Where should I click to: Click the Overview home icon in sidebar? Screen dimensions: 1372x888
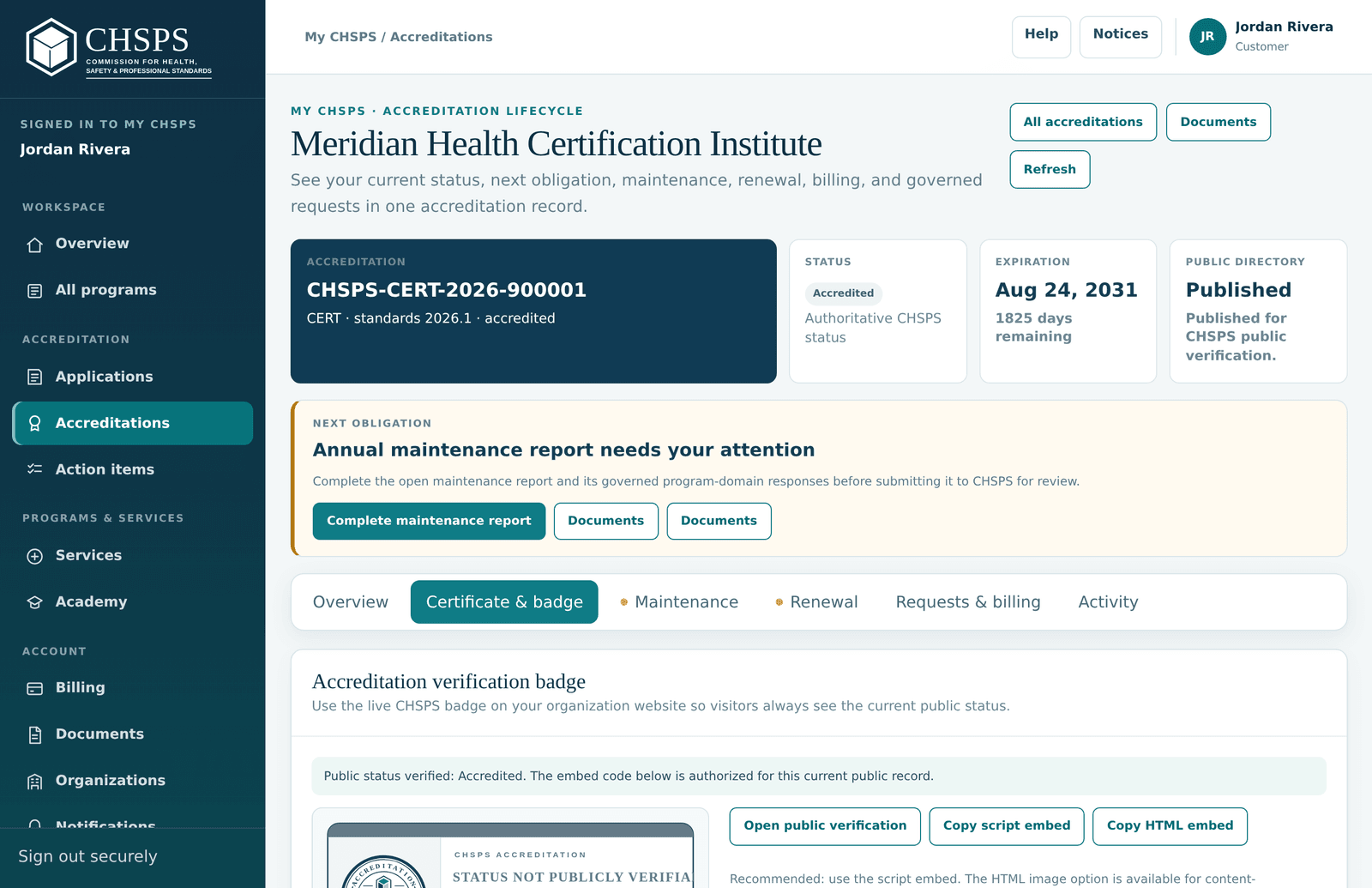(35, 245)
